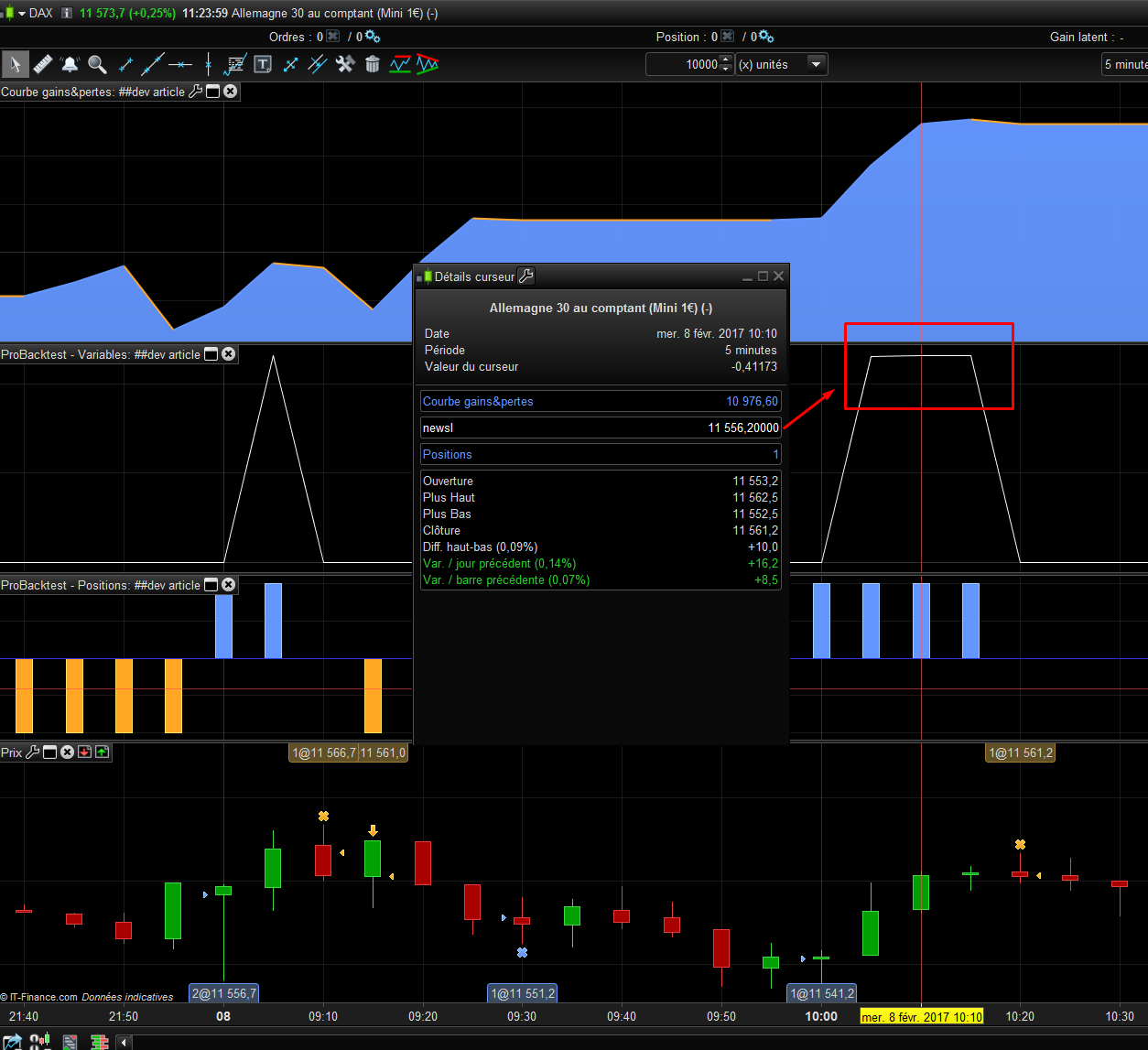Click the green up arrow icon in Prix panel
The height and width of the screenshot is (1050, 1148).
pyautogui.click(x=102, y=752)
